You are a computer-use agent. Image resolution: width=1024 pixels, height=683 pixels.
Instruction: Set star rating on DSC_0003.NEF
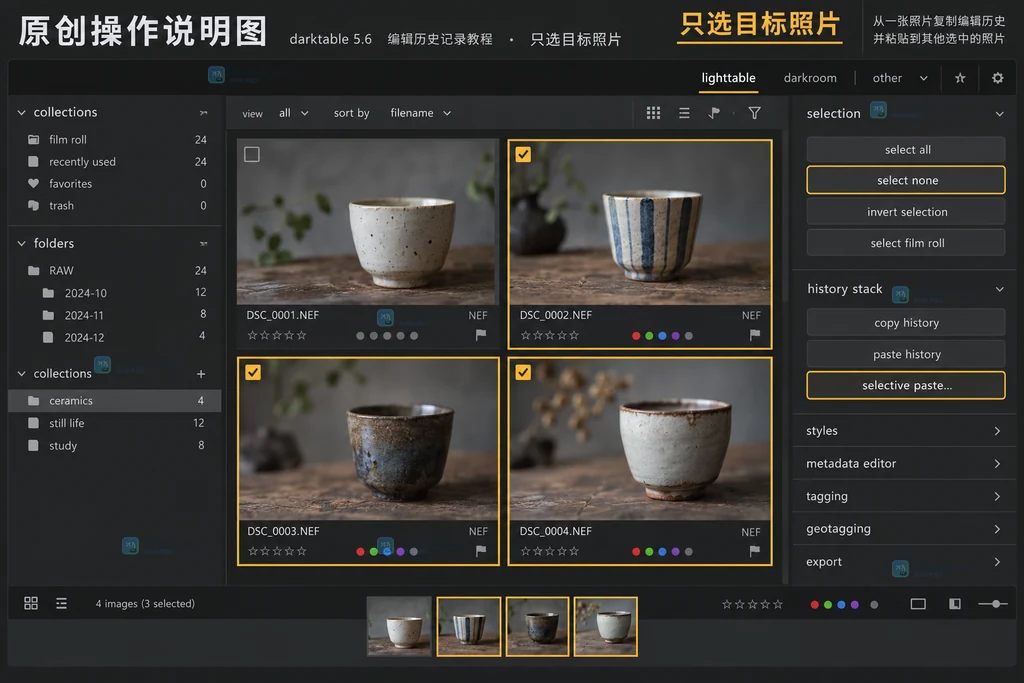[x=276, y=550]
